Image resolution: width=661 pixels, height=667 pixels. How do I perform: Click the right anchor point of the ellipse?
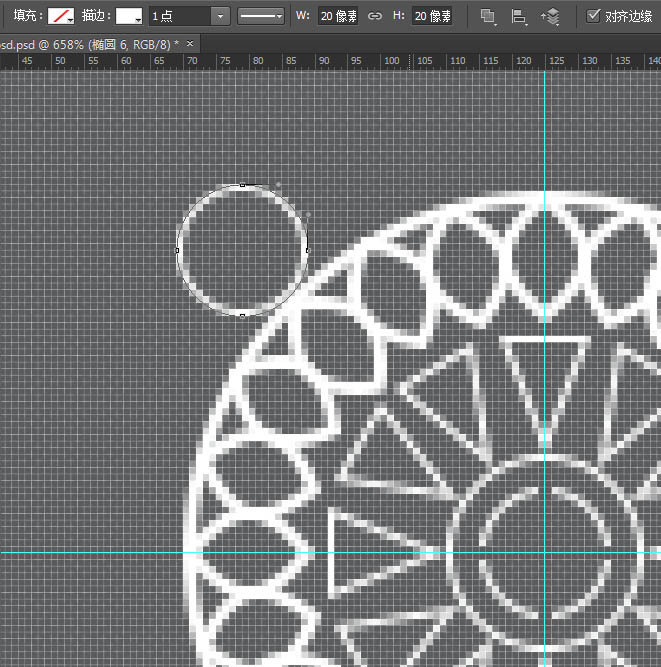point(308,250)
